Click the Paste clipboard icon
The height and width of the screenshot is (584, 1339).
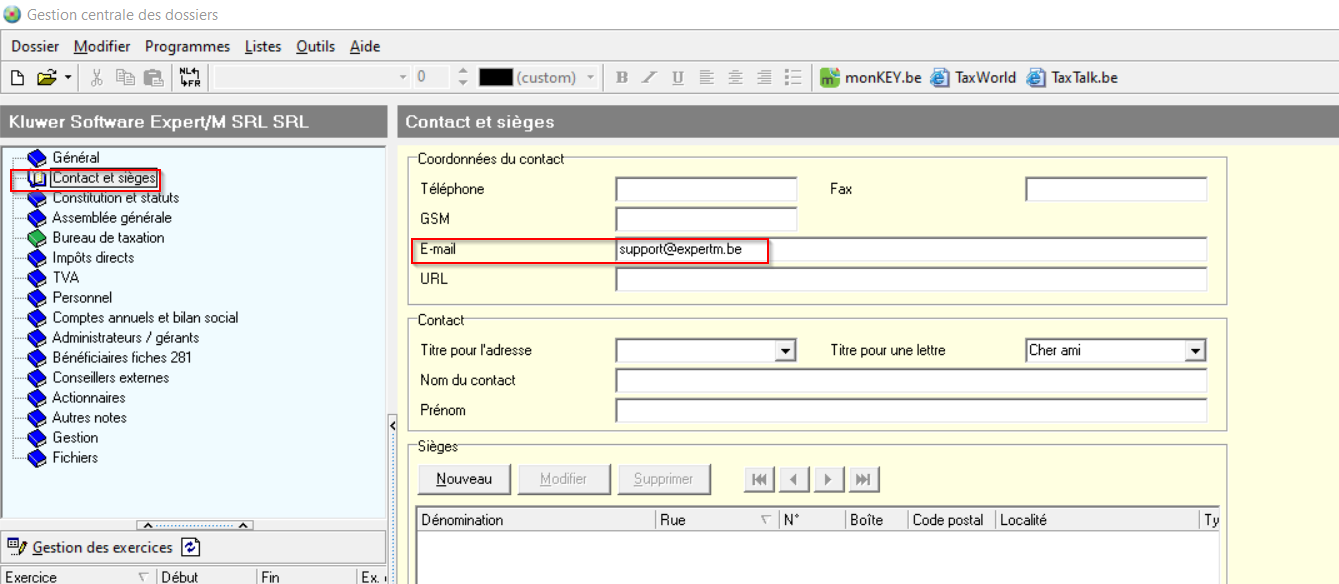[x=153, y=77]
